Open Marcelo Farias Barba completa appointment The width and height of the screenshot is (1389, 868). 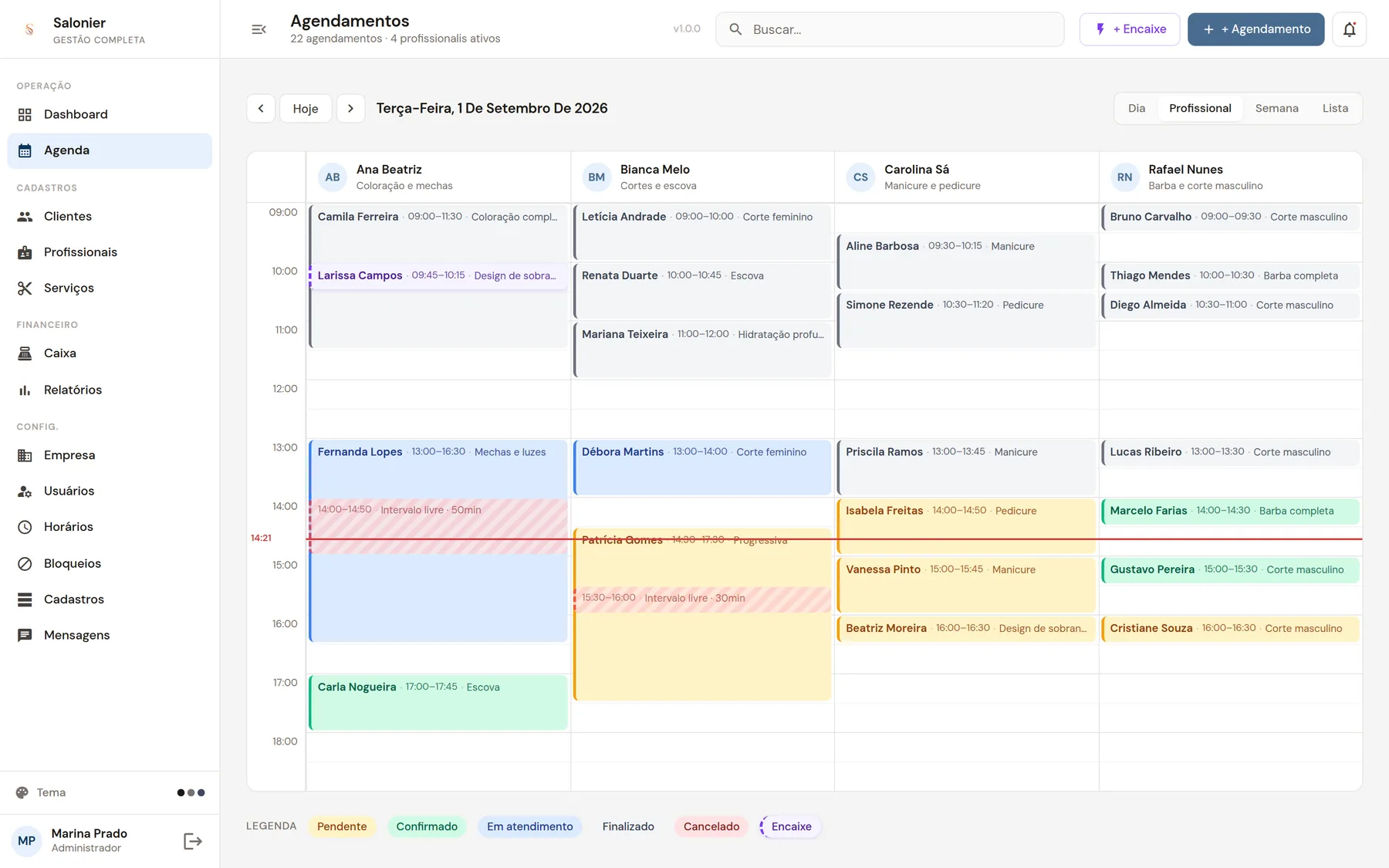point(1230,511)
